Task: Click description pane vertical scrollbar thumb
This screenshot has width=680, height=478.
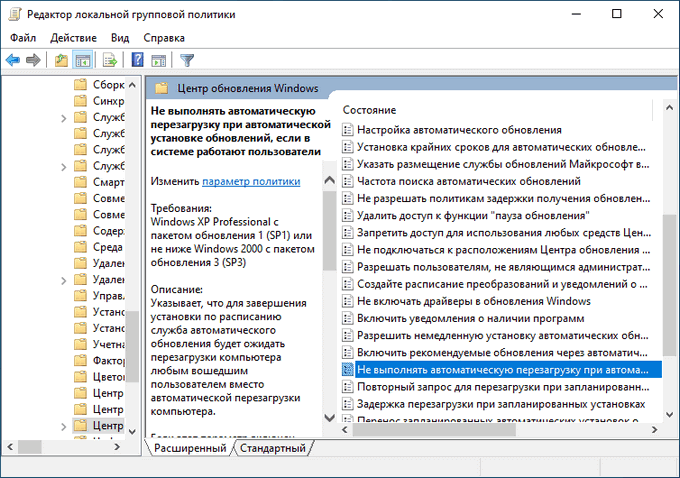Action: [x=330, y=230]
